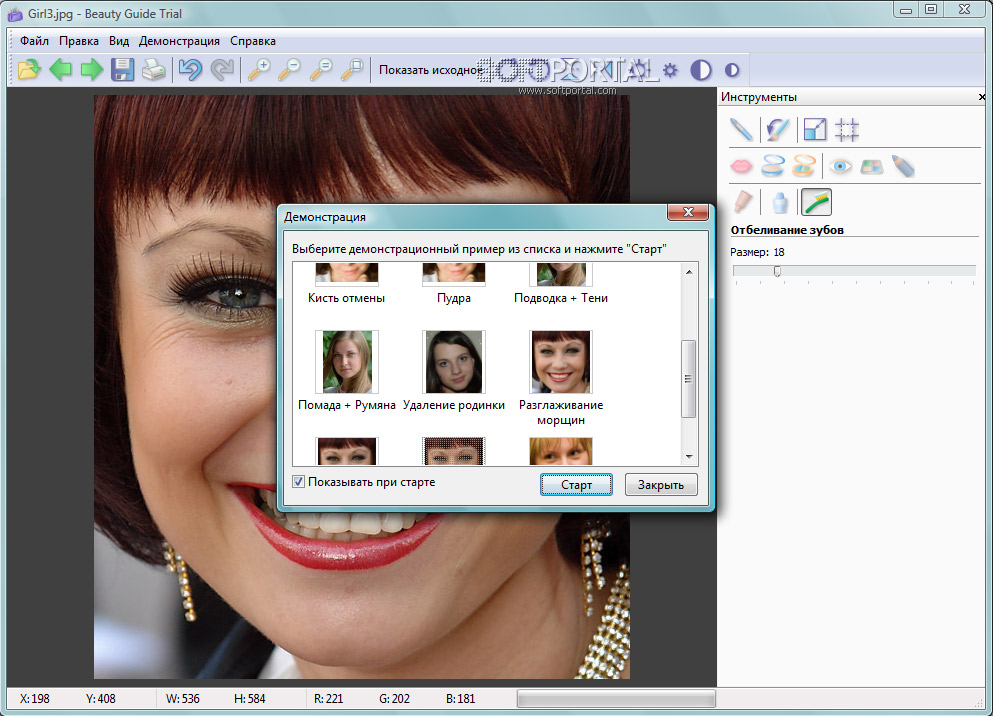This screenshot has width=993, height=716.
Task: Select the eyeliner pencil tool
Action: coord(903,166)
